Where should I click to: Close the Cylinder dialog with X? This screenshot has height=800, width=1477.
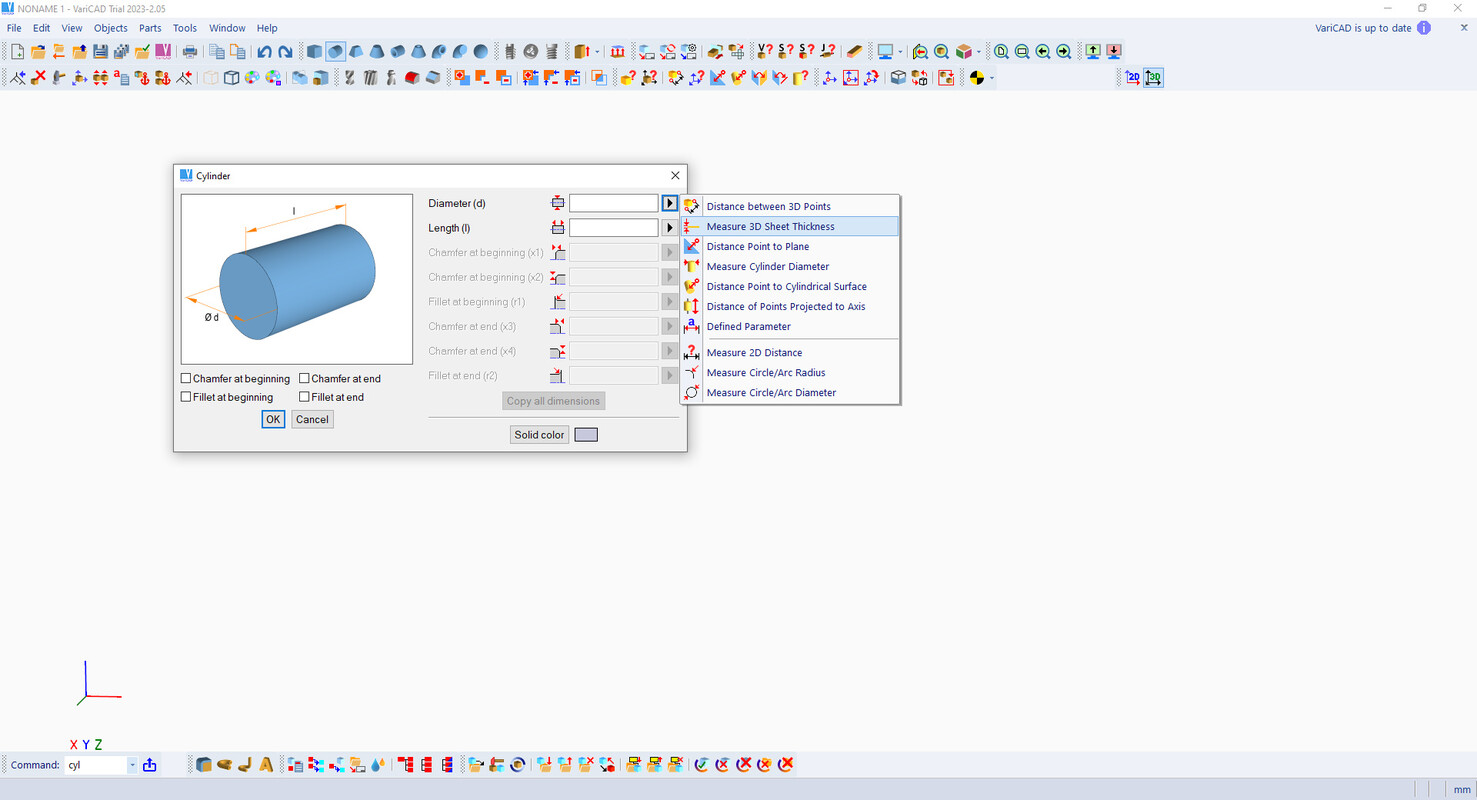point(675,176)
